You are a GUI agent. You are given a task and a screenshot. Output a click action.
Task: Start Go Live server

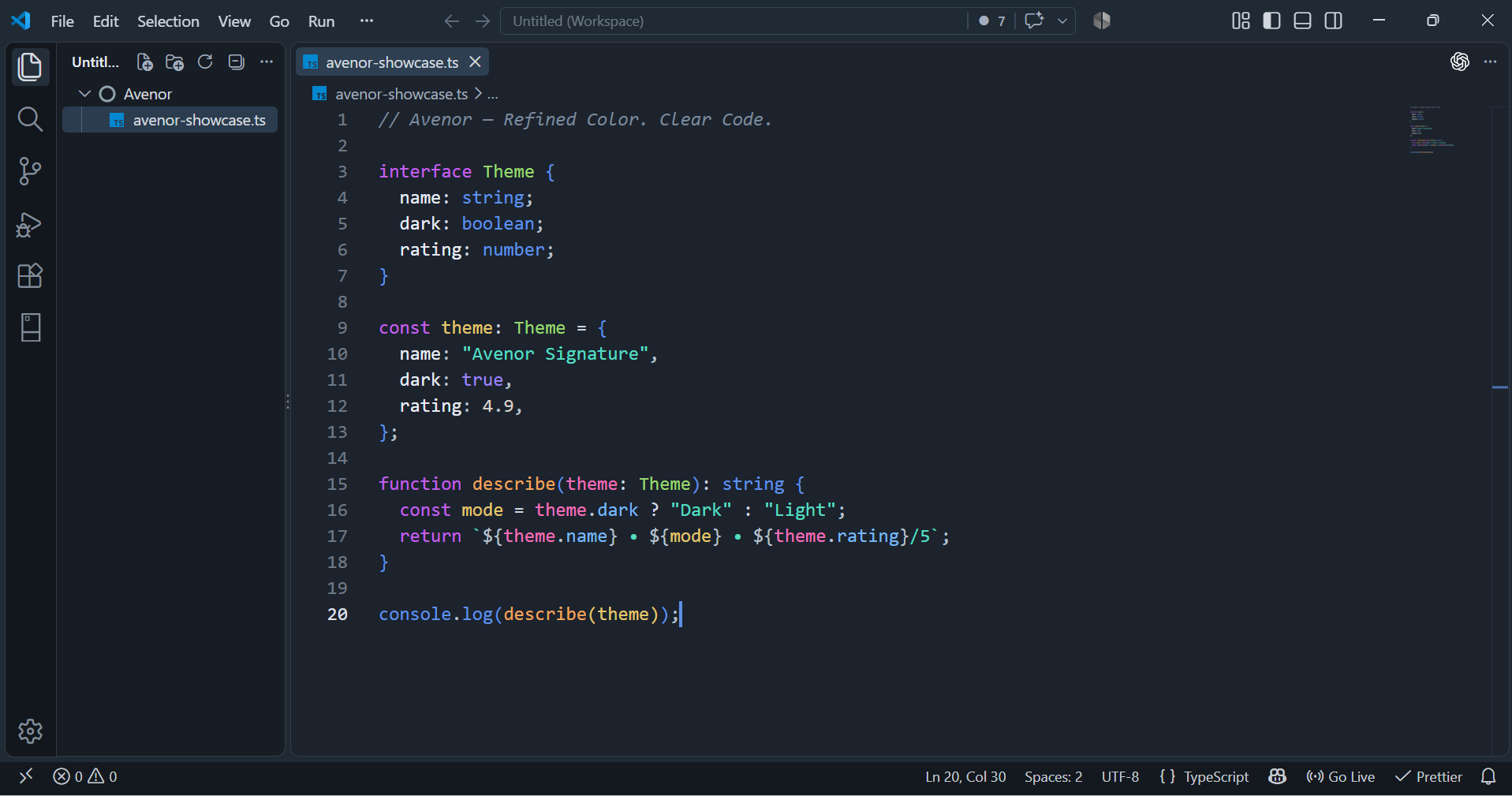[1341, 776]
